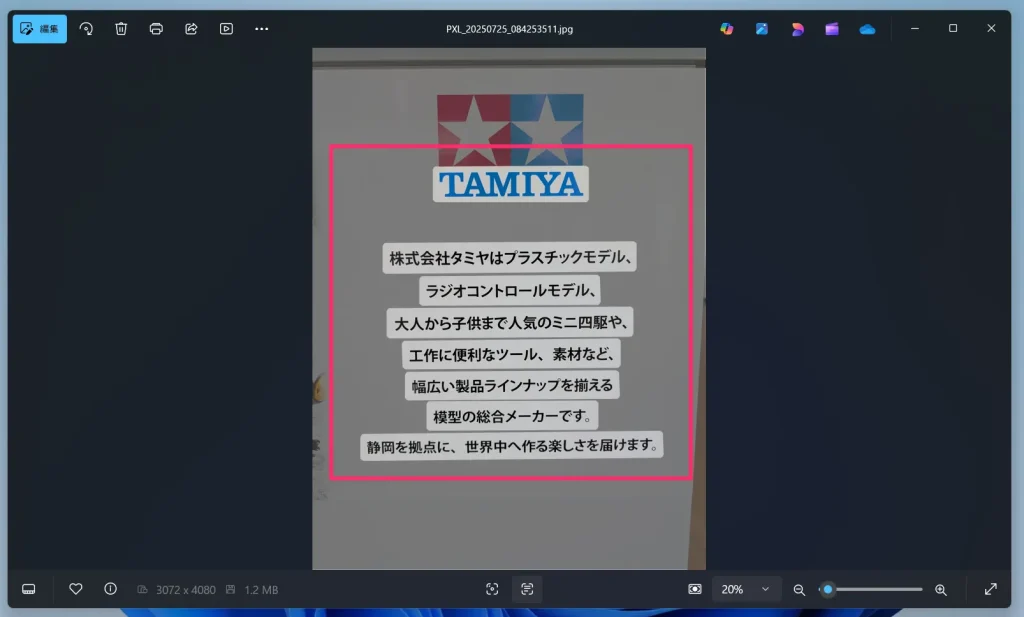Open Copilot icon in title bar
The image size is (1024, 617).
click(x=727, y=29)
